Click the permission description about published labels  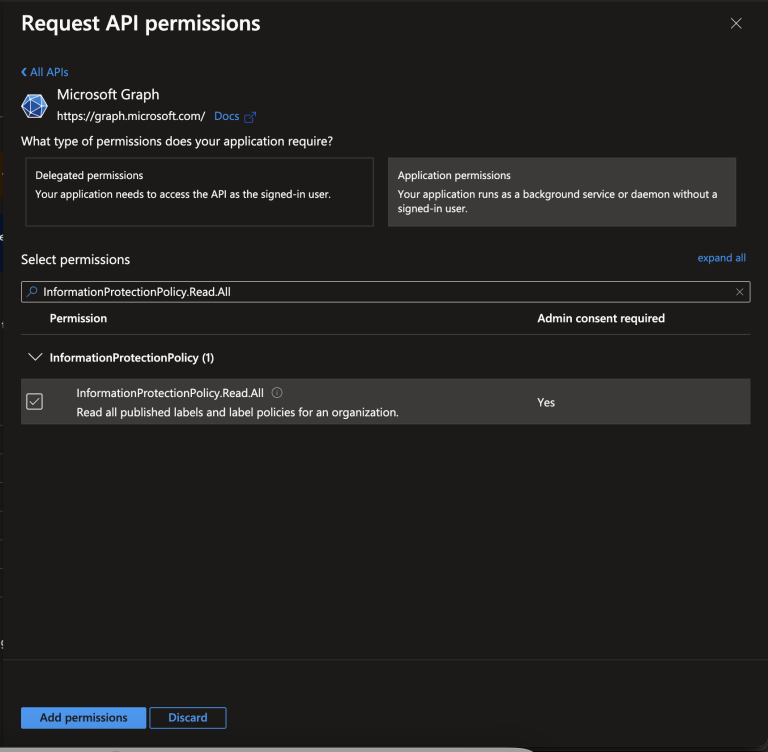click(237, 412)
